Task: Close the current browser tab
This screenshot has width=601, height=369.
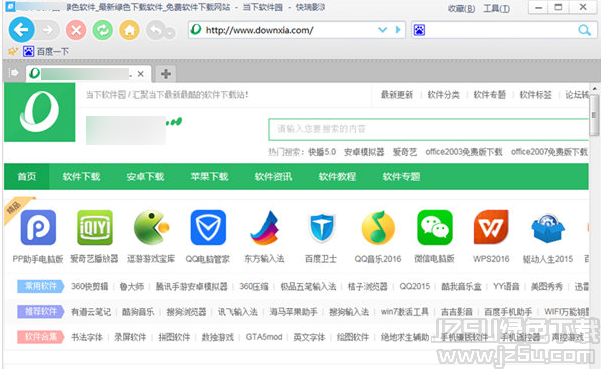Action: (x=141, y=74)
